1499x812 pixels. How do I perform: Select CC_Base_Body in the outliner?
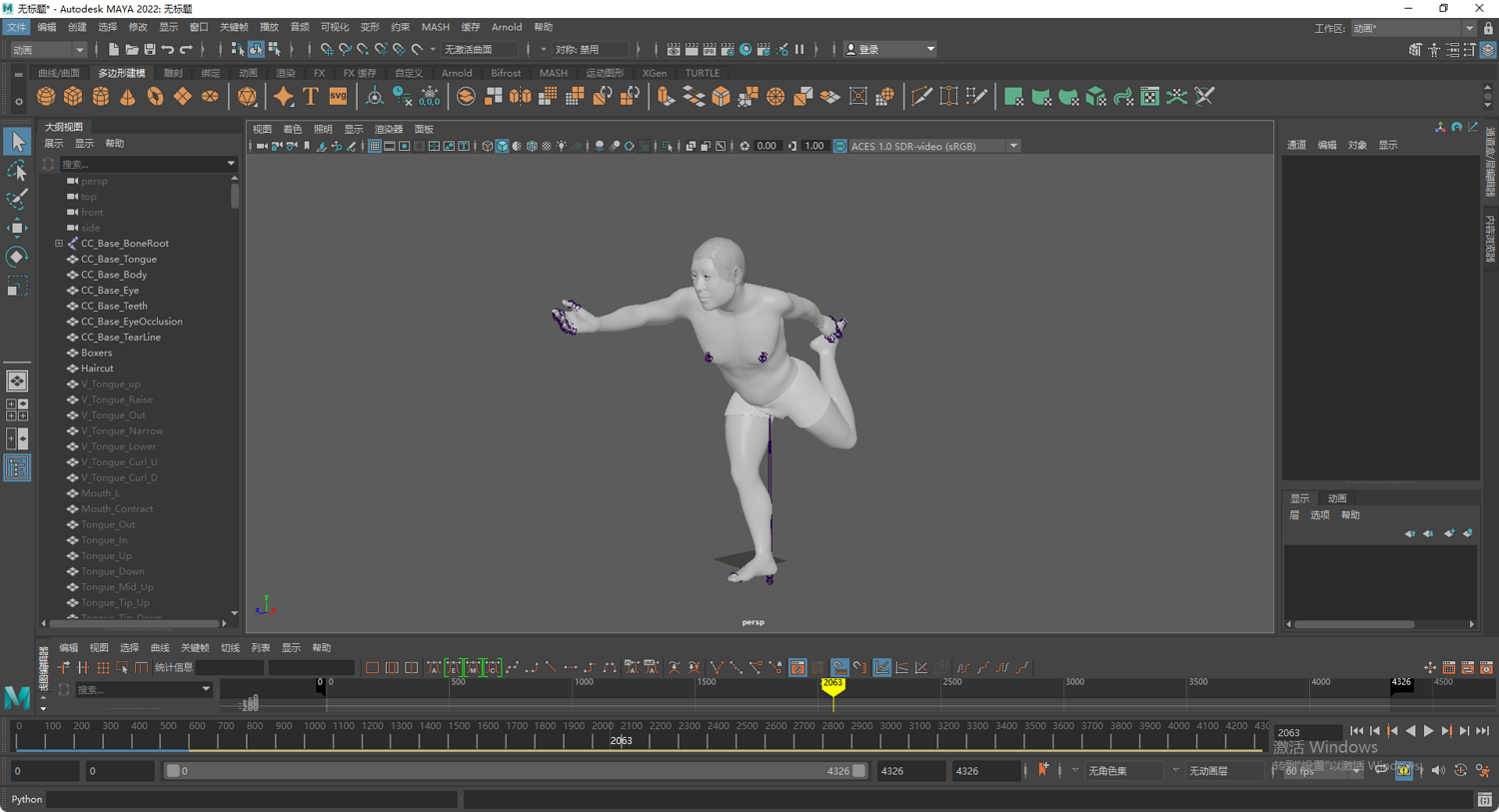pyautogui.click(x=114, y=275)
